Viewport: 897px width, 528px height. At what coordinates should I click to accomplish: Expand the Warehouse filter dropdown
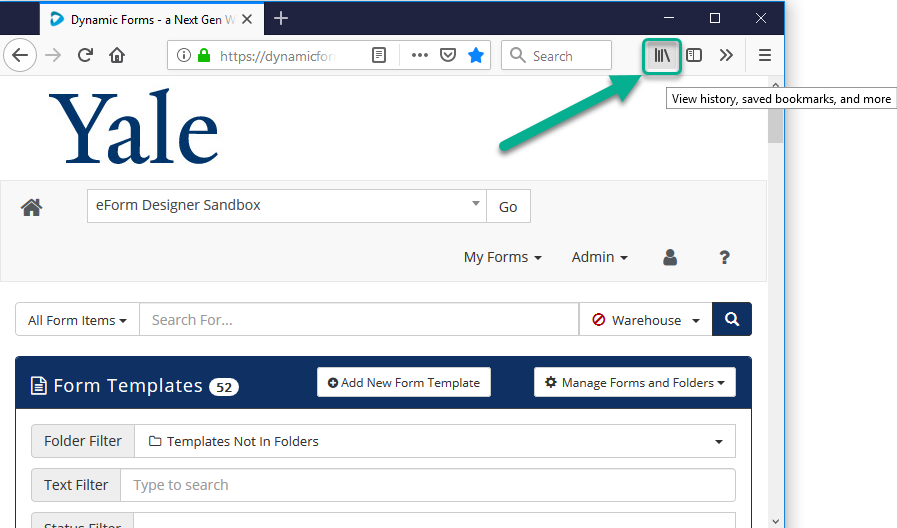tap(646, 320)
